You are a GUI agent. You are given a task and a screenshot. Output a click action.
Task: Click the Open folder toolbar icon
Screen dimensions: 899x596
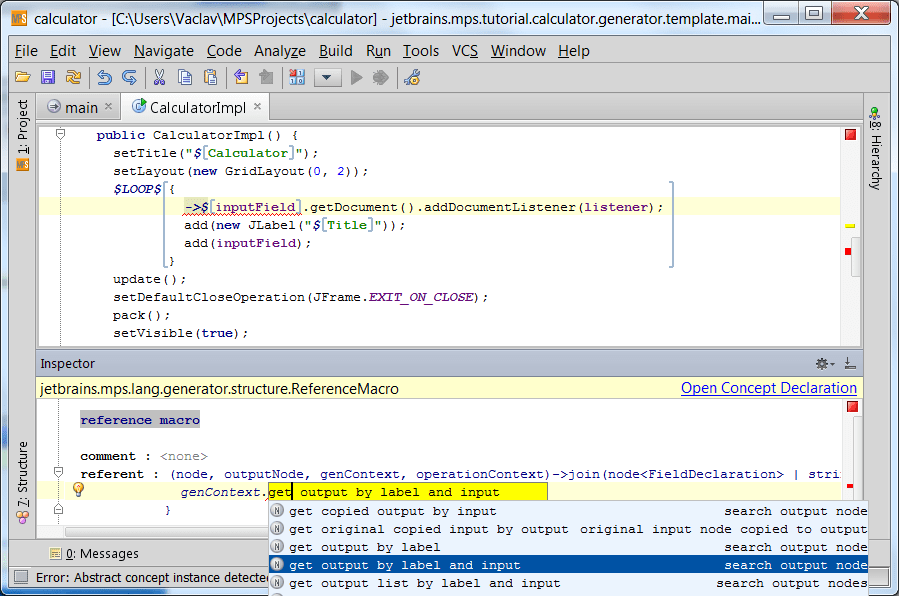(x=22, y=77)
